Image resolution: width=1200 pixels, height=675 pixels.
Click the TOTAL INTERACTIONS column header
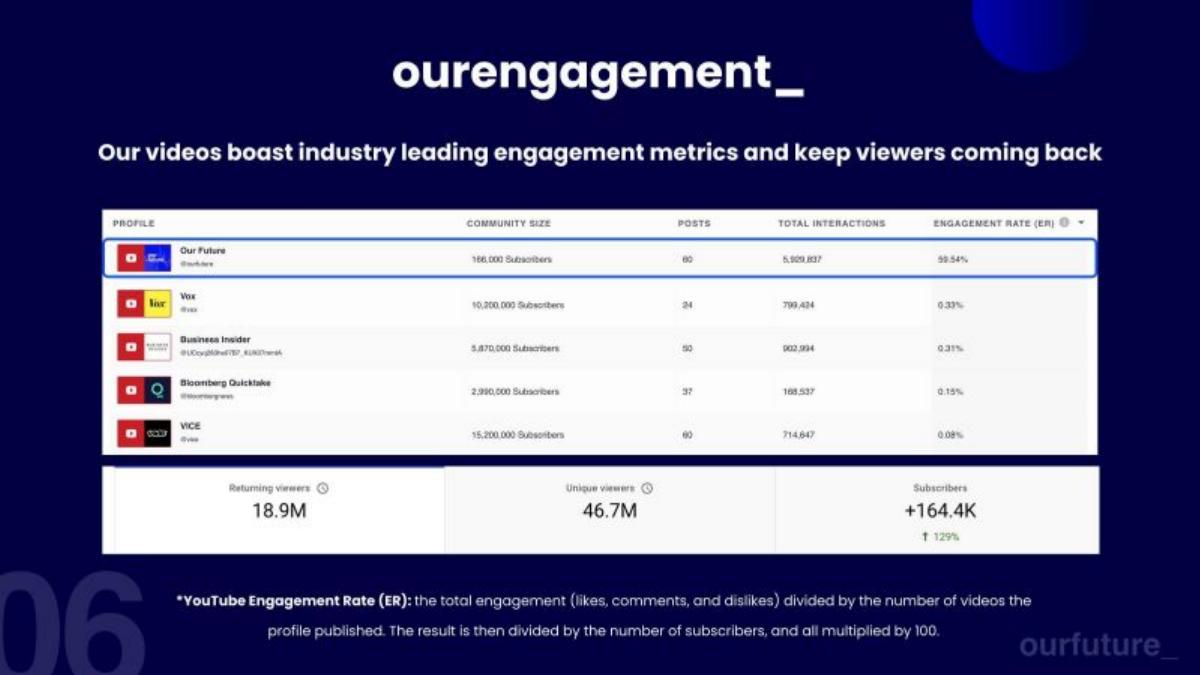tap(832, 223)
